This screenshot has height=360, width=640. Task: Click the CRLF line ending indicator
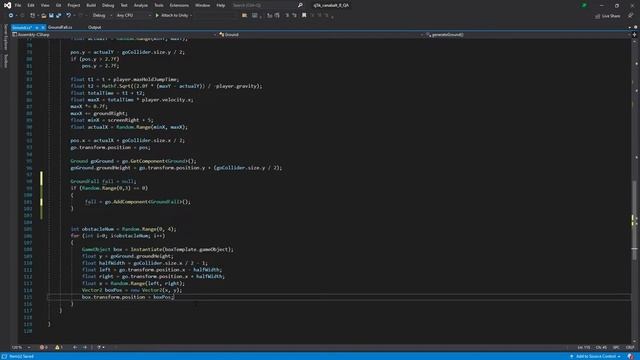pos(630,347)
